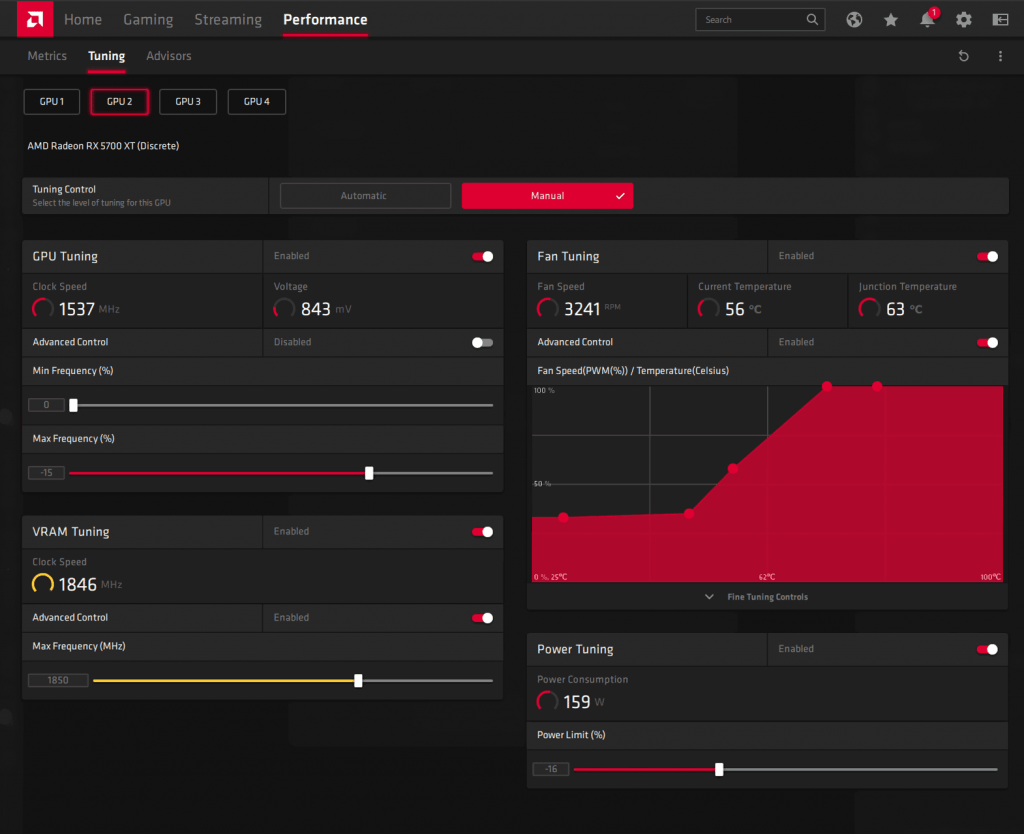The image size is (1024, 834).
Task: Click the VRAM Max Frequency slider handle
Action: pyautogui.click(x=358, y=681)
